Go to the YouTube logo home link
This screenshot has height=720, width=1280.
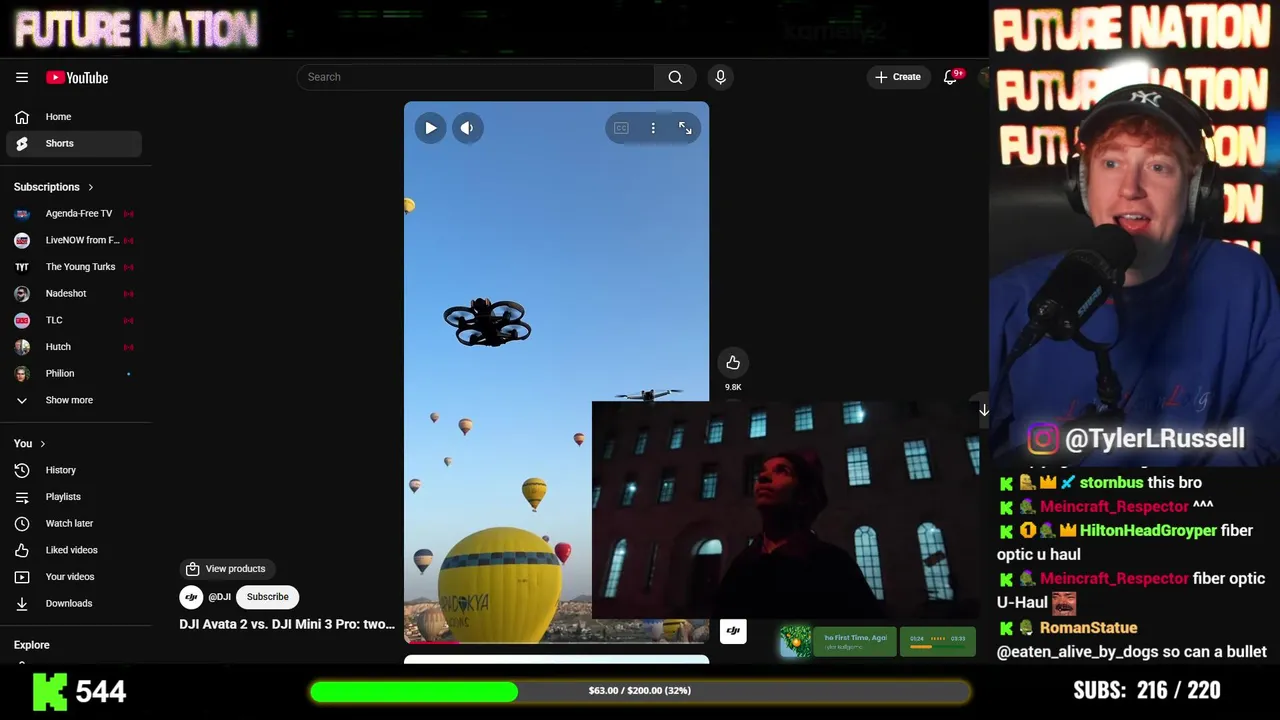coord(77,77)
